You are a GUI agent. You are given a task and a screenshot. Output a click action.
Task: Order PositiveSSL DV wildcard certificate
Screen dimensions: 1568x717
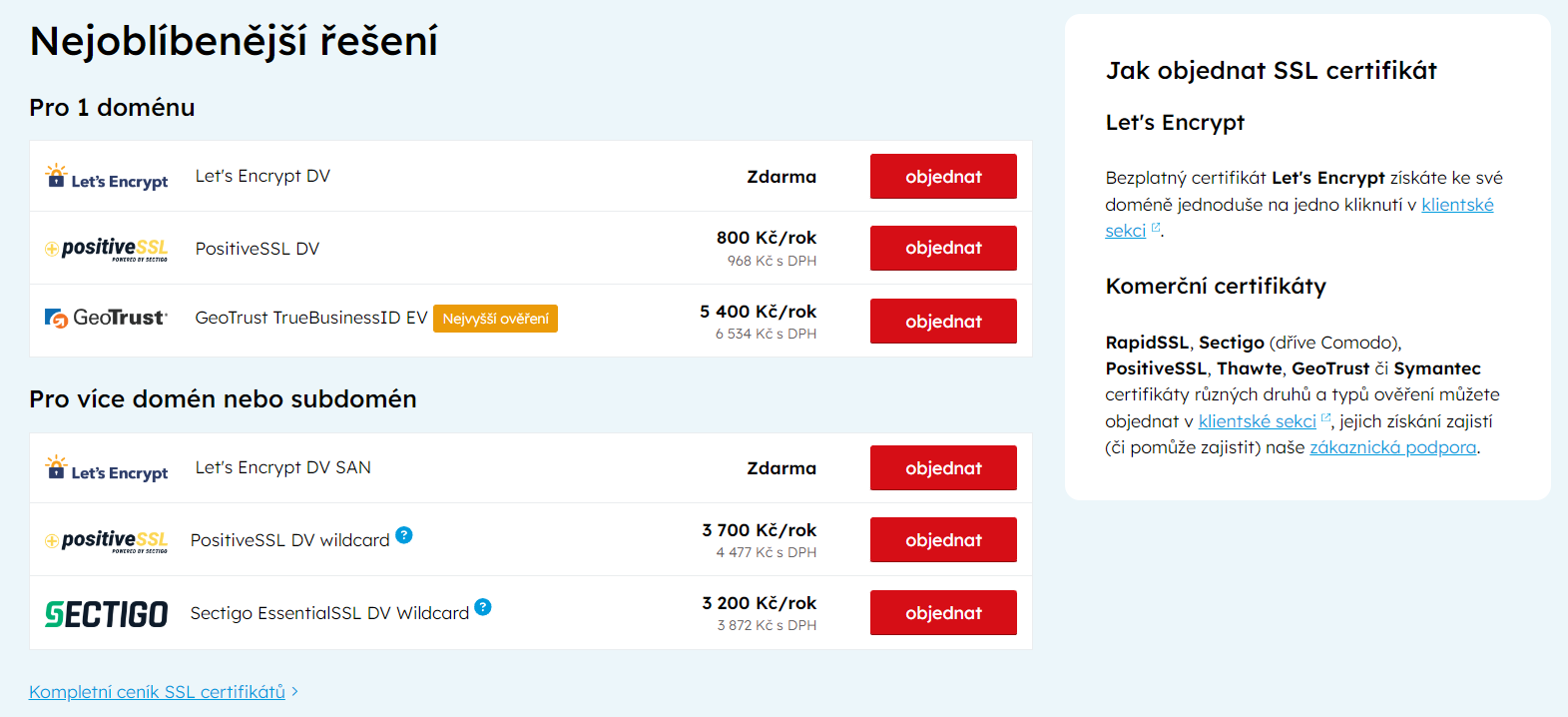click(943, 540)
